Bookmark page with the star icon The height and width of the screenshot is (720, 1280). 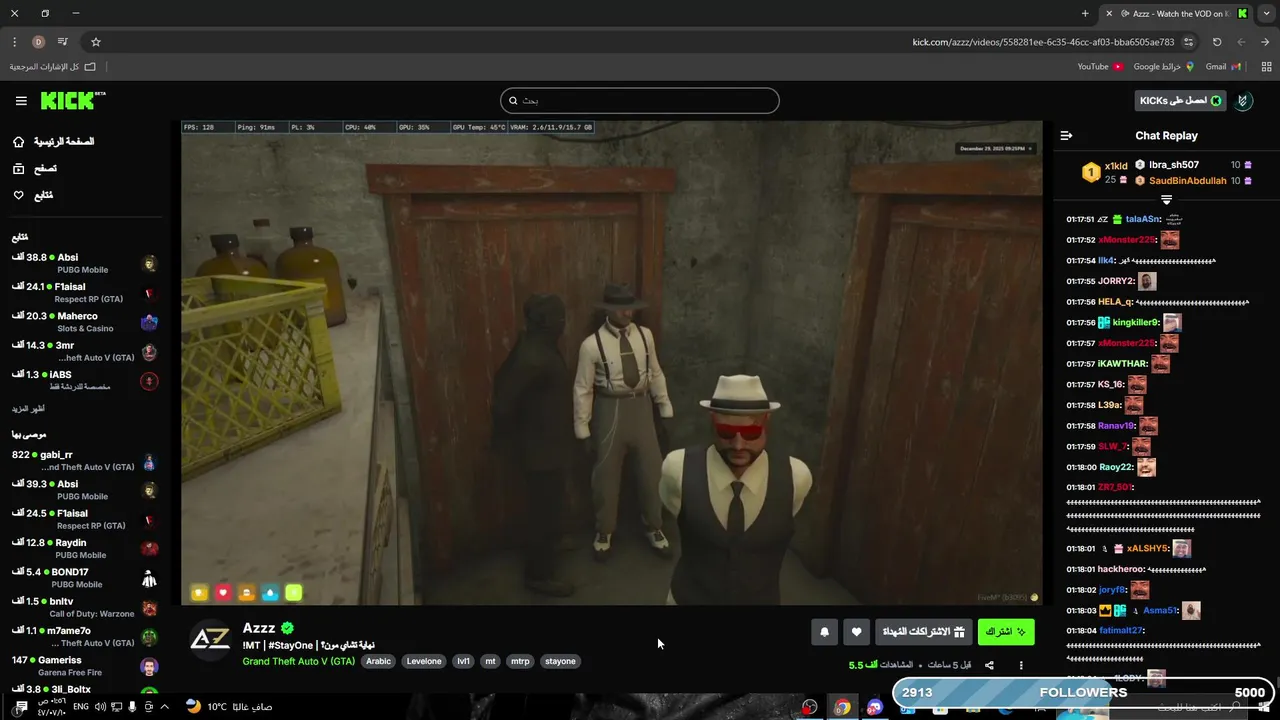coord(96,42)
